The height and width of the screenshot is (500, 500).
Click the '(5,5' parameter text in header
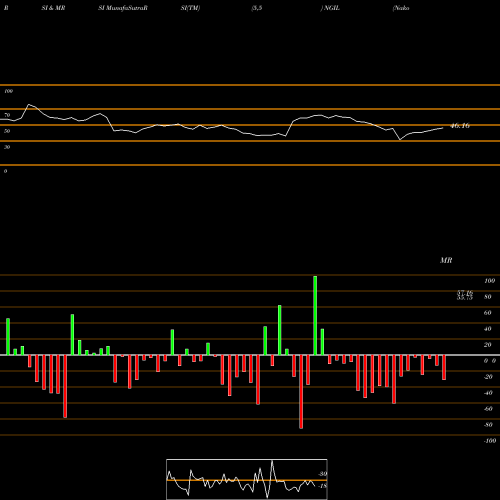click(x=257, y=8)
